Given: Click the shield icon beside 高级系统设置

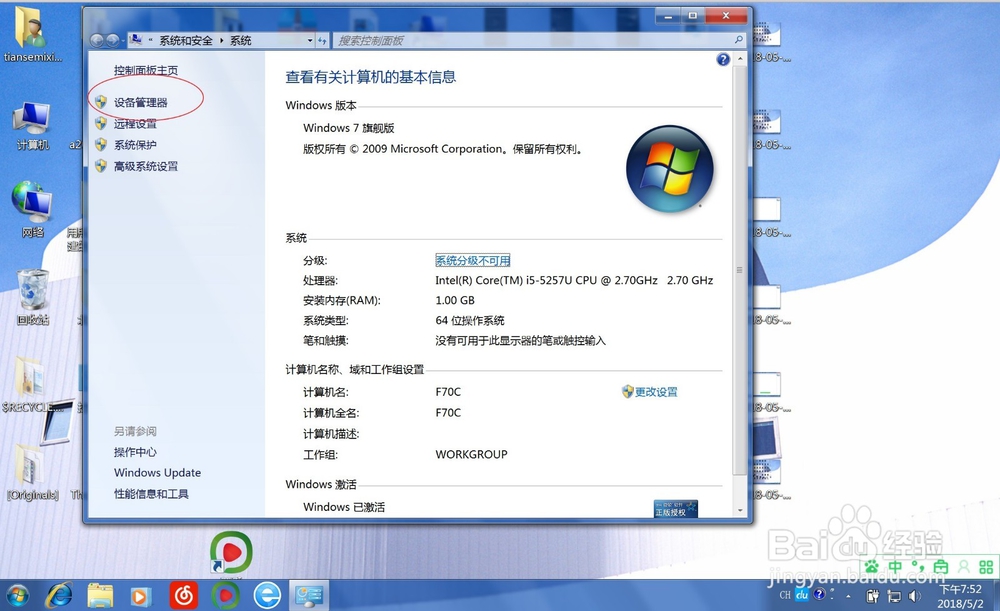Looking at the screenshot, I should click(x=101, y=166).
